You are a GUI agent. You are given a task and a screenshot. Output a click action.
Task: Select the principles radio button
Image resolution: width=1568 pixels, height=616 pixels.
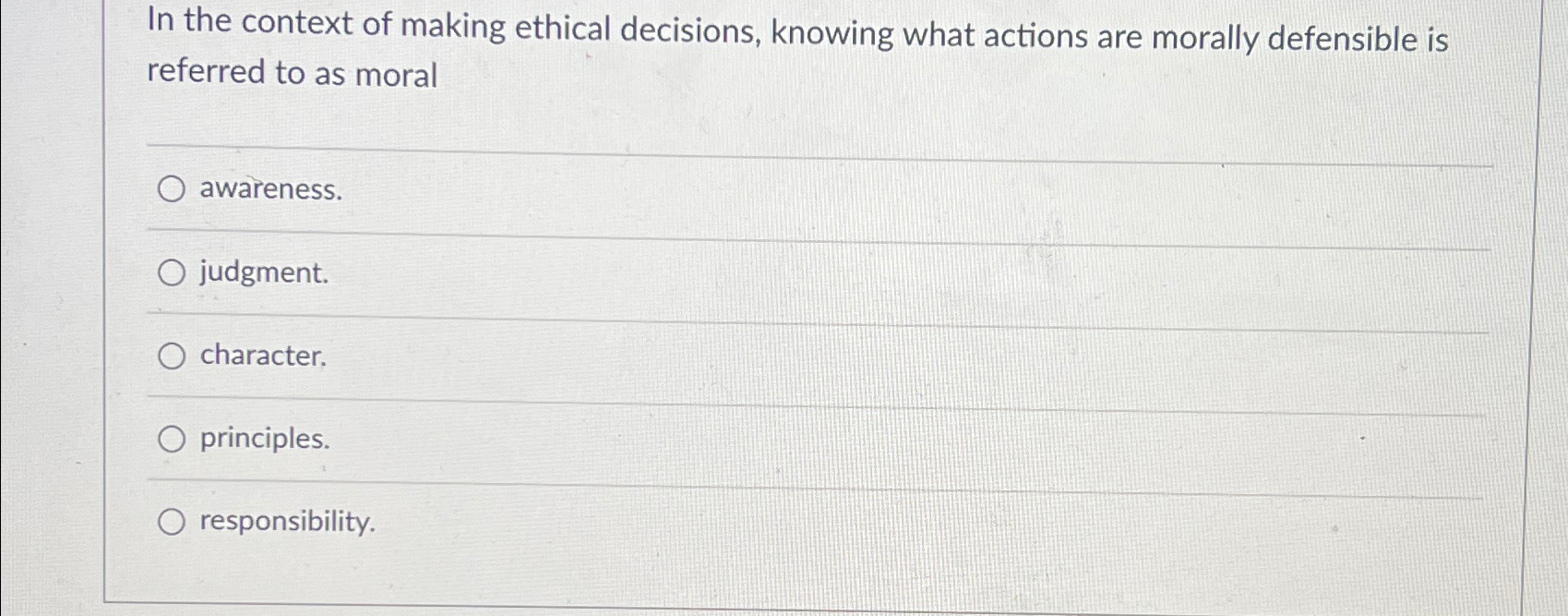click(x=172, y=440)
